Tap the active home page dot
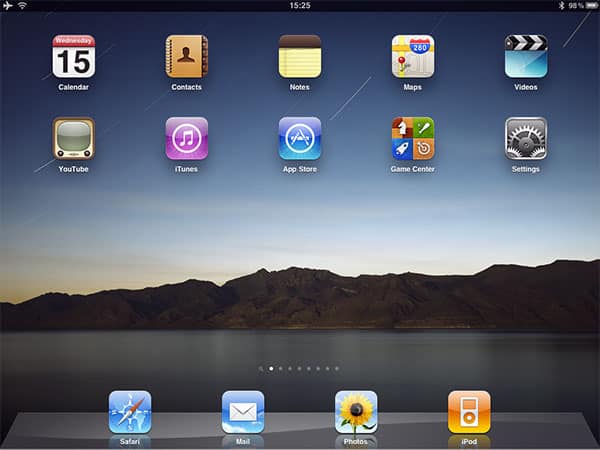This screenshot has height=450, width=600. pos(271,368)
